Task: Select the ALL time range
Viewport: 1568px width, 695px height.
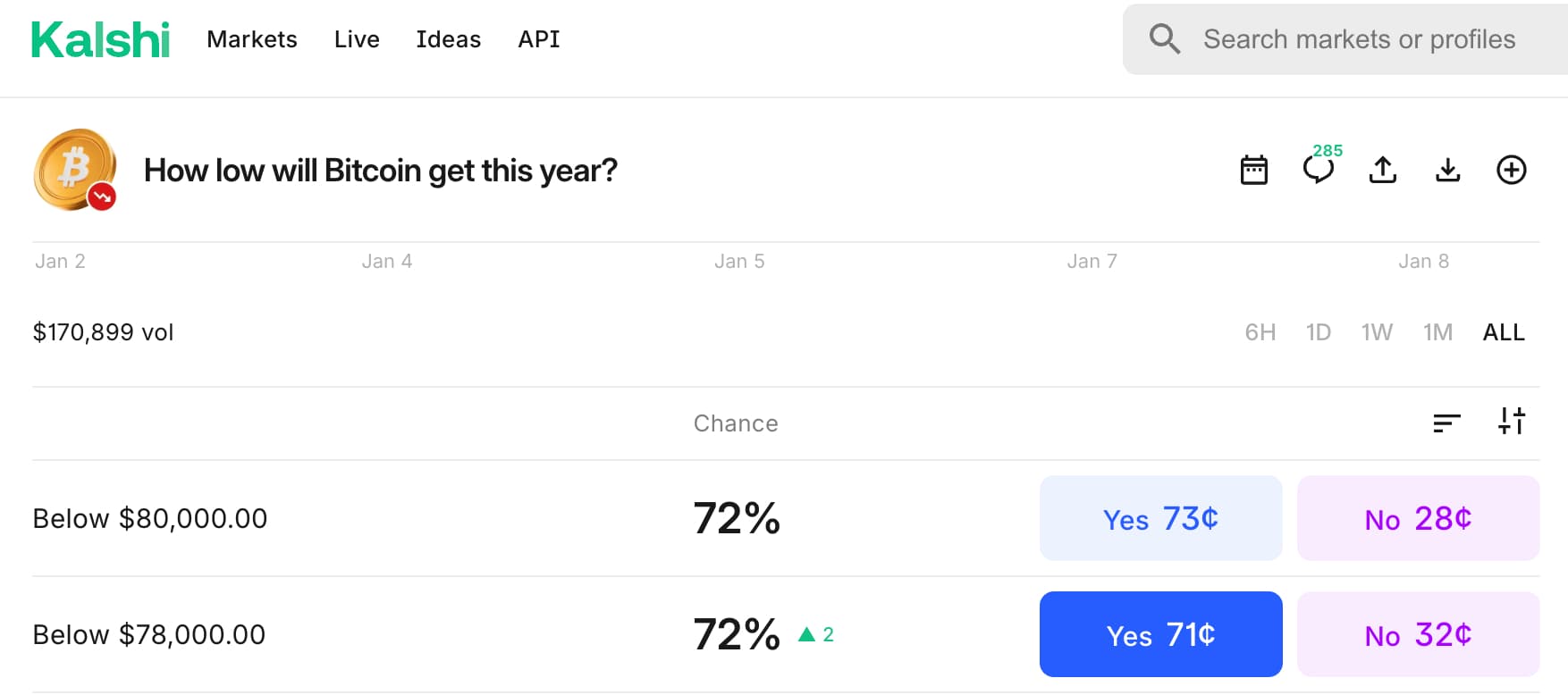Action: (x=1504, y=332)
